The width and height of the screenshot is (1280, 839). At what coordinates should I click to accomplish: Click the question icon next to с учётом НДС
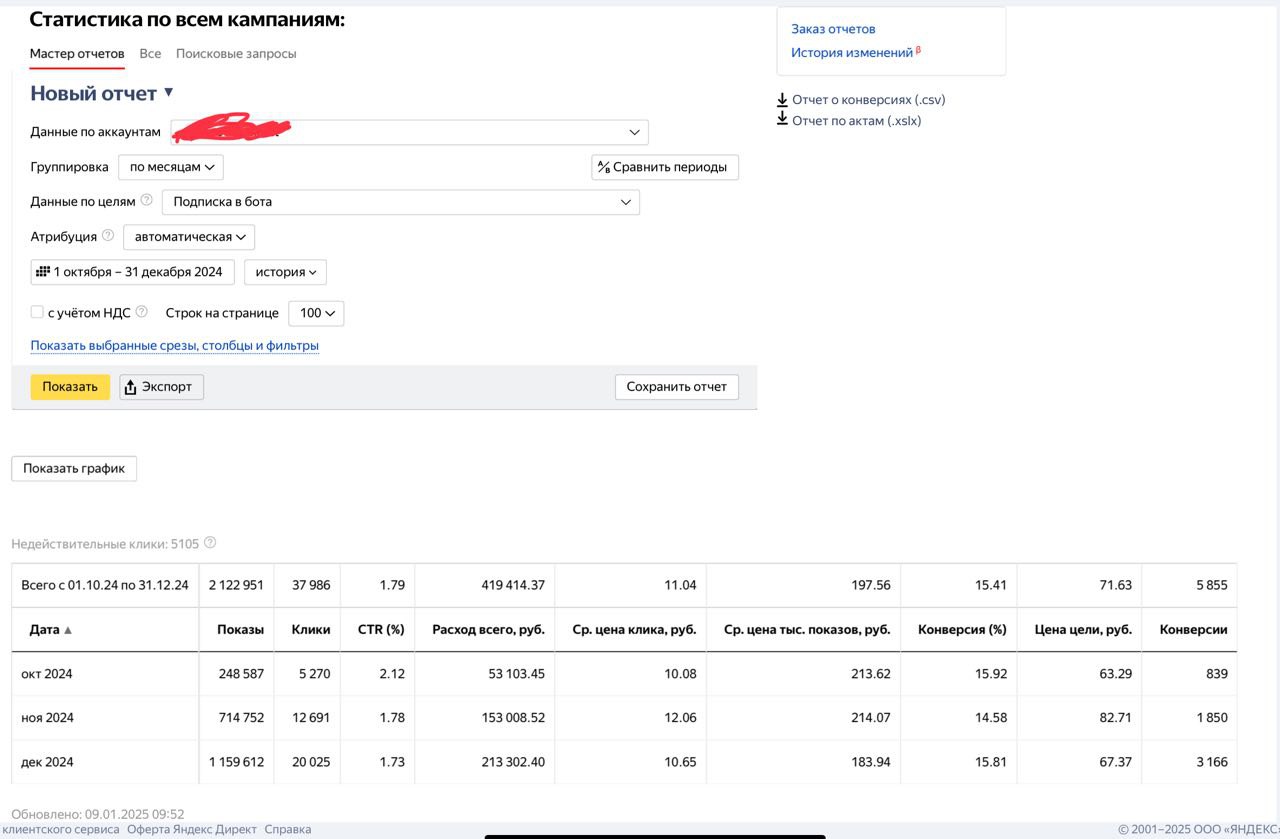pos(141,312)
